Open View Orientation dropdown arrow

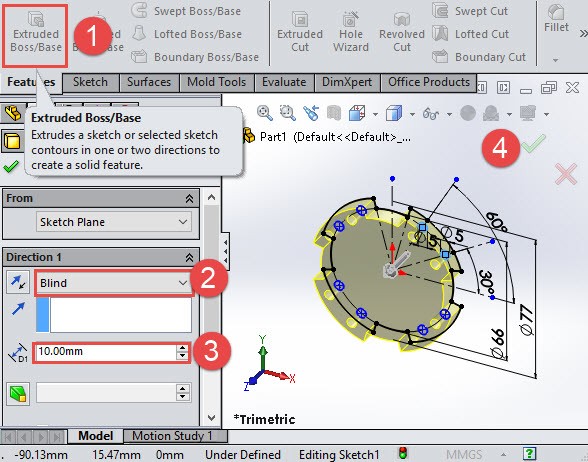[x=375, y=114]
